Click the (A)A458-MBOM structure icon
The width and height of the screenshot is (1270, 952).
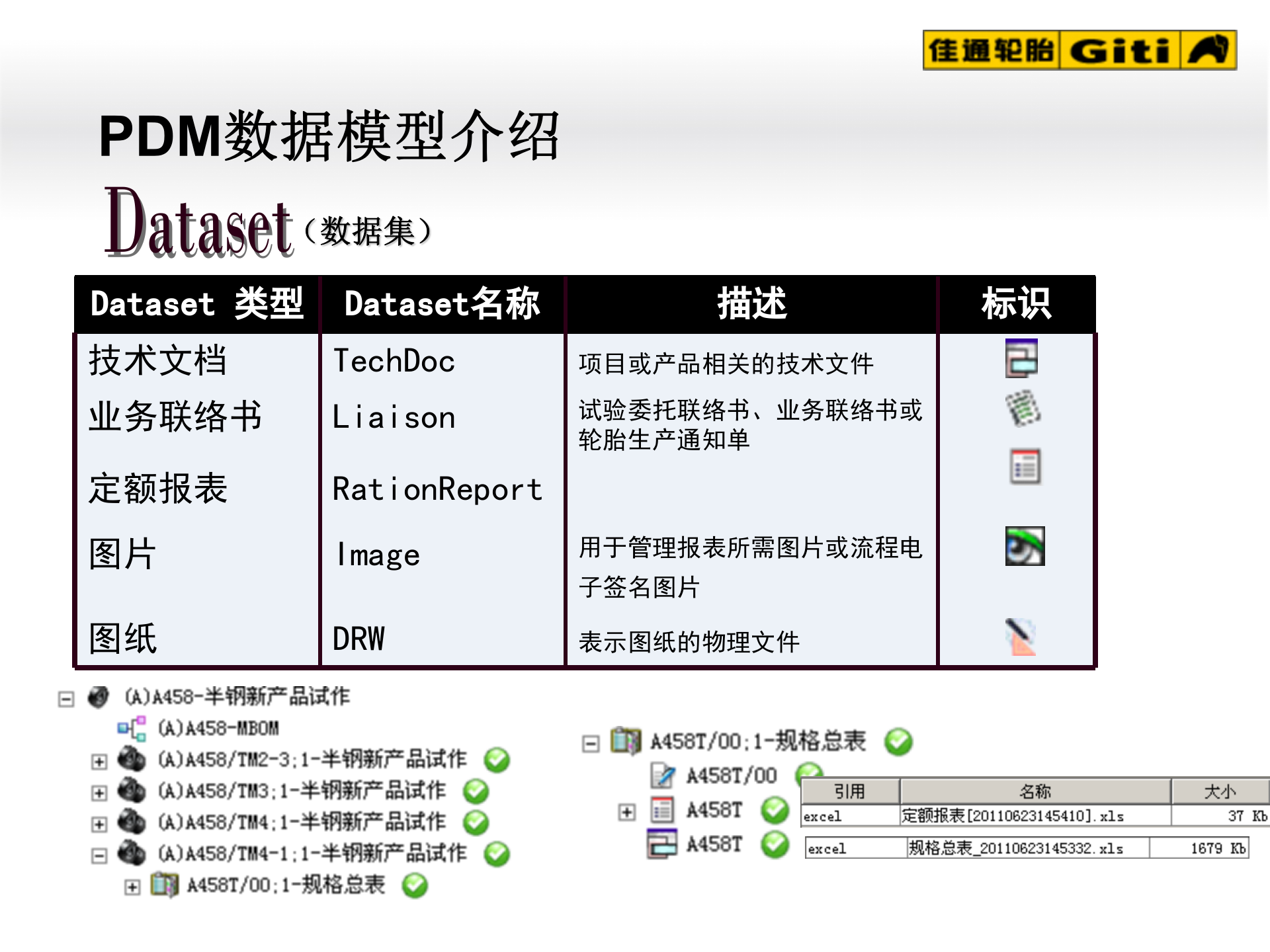pos(132,729)
